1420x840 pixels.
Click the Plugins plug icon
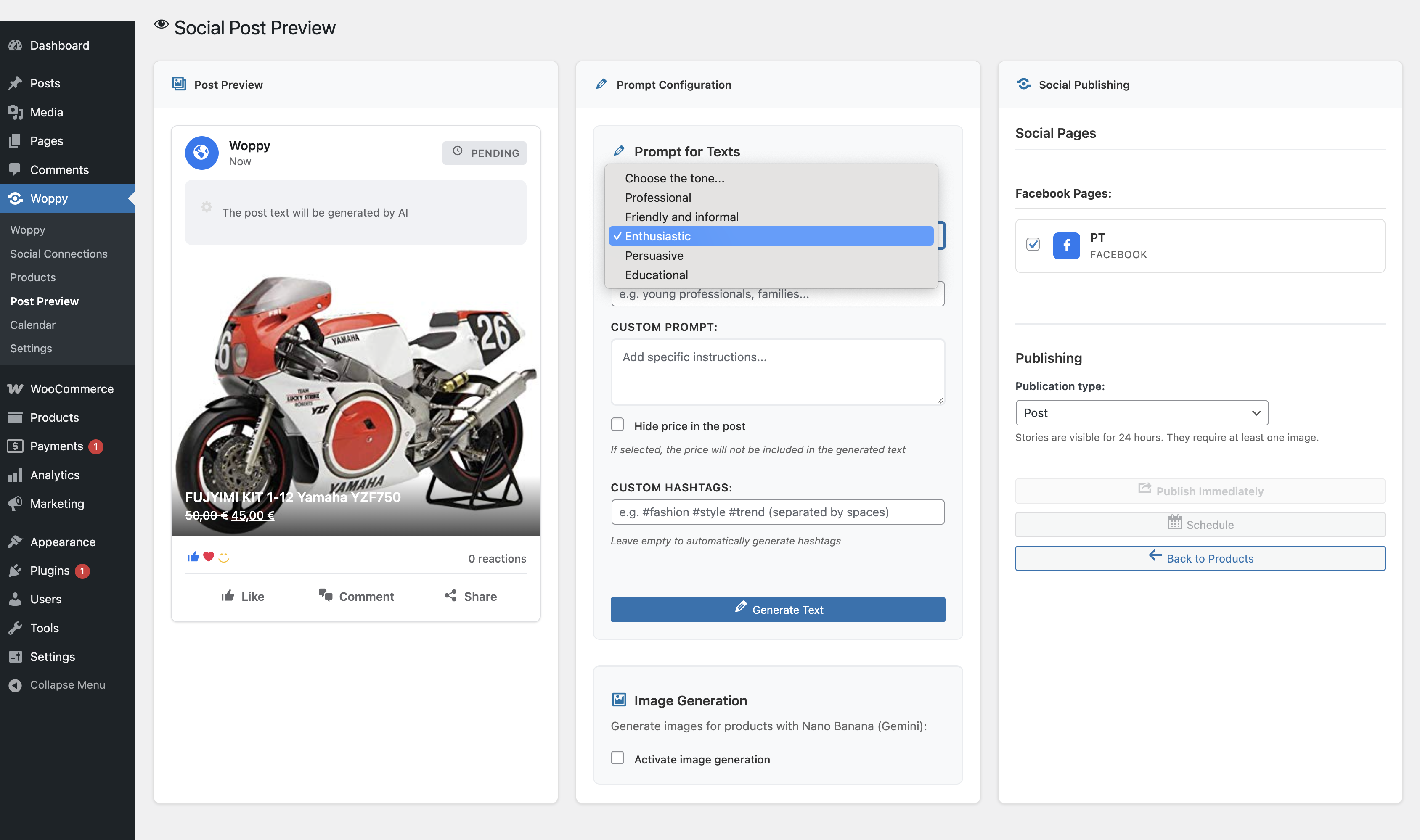15,571
